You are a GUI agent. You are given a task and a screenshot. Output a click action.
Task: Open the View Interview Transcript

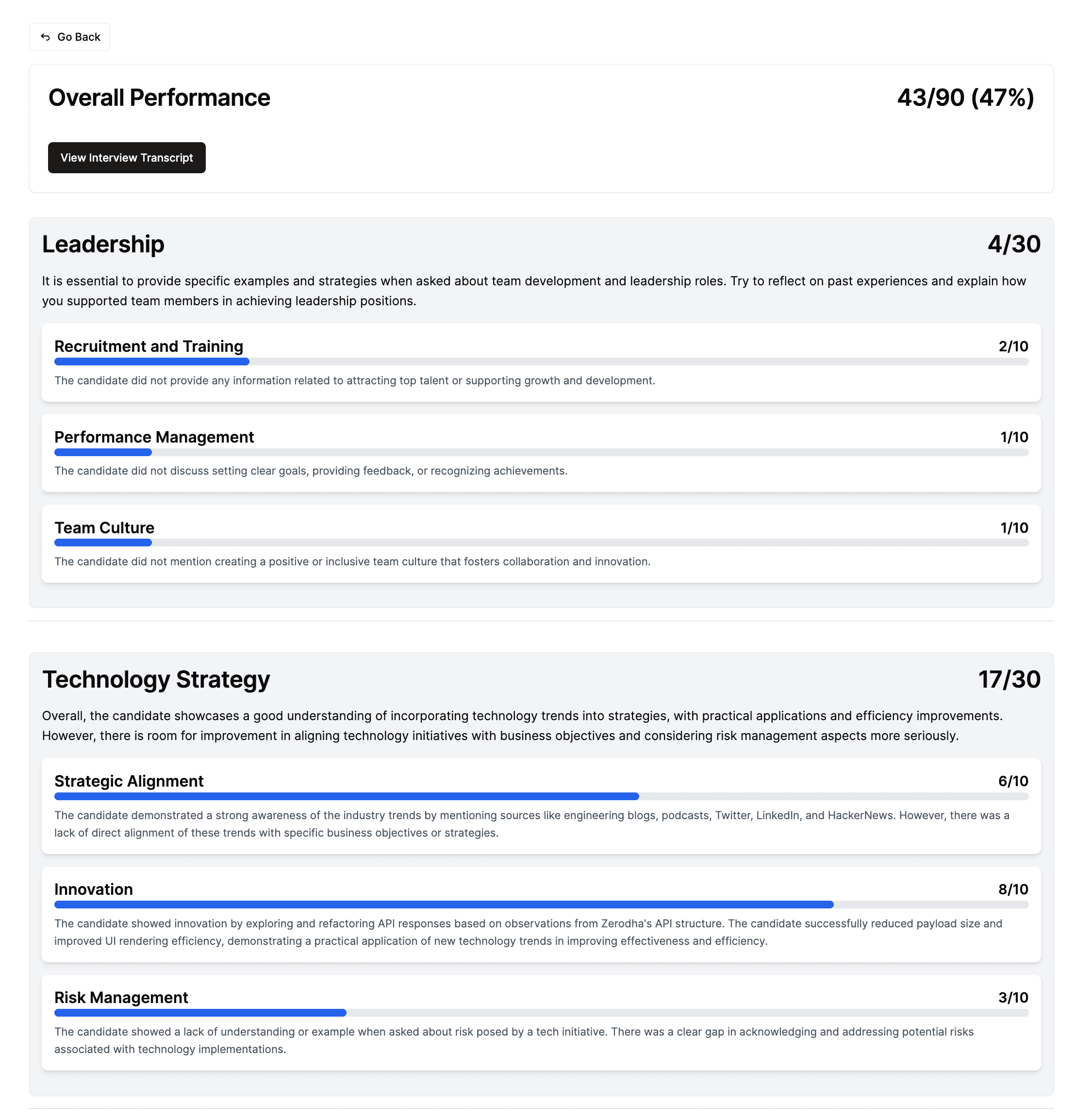[x=126, y=158]
